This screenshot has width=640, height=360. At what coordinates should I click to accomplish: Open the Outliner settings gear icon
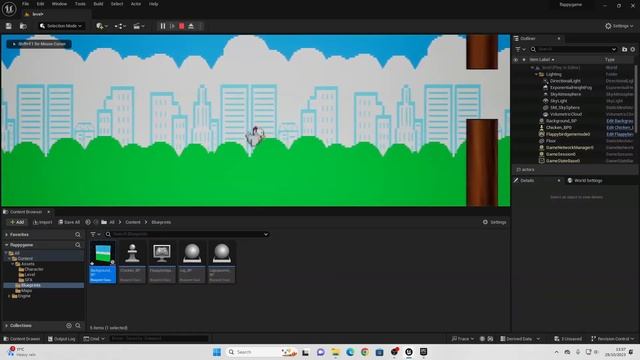pyautogui.click(x=633, y=49)
